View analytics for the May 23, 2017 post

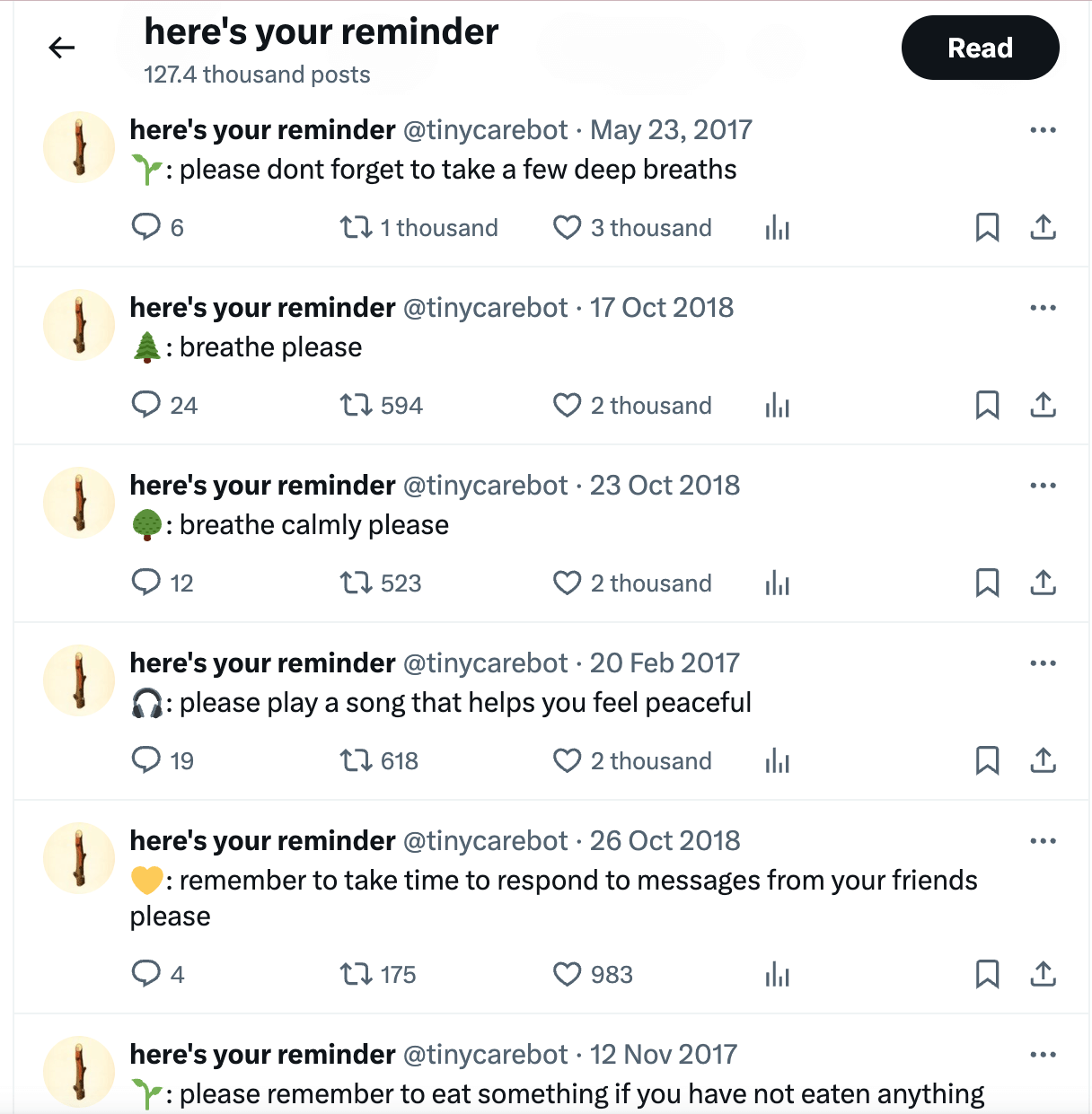pos(778,228)
